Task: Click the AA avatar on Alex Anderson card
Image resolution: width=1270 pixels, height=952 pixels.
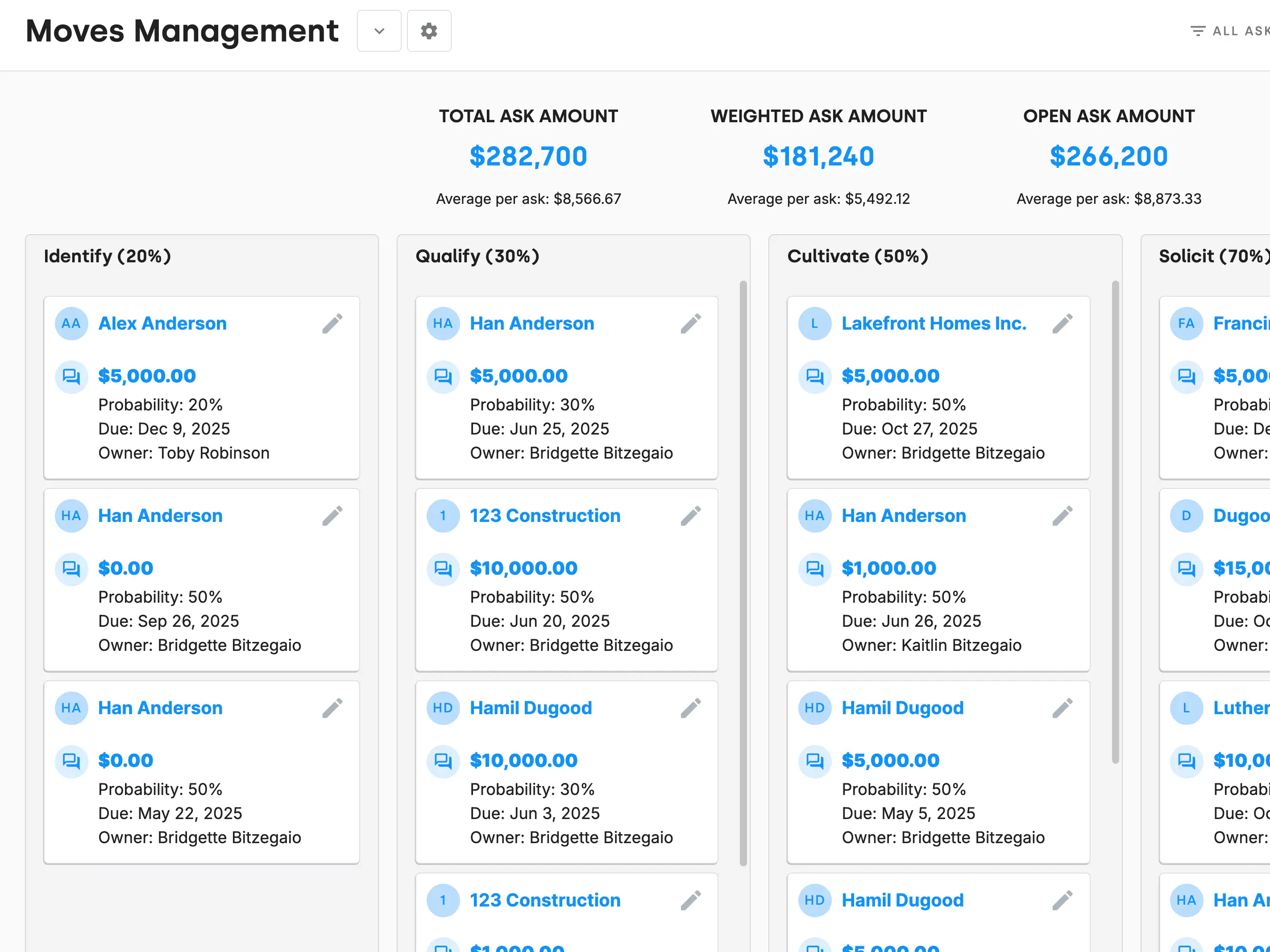Action: [71, 323]
